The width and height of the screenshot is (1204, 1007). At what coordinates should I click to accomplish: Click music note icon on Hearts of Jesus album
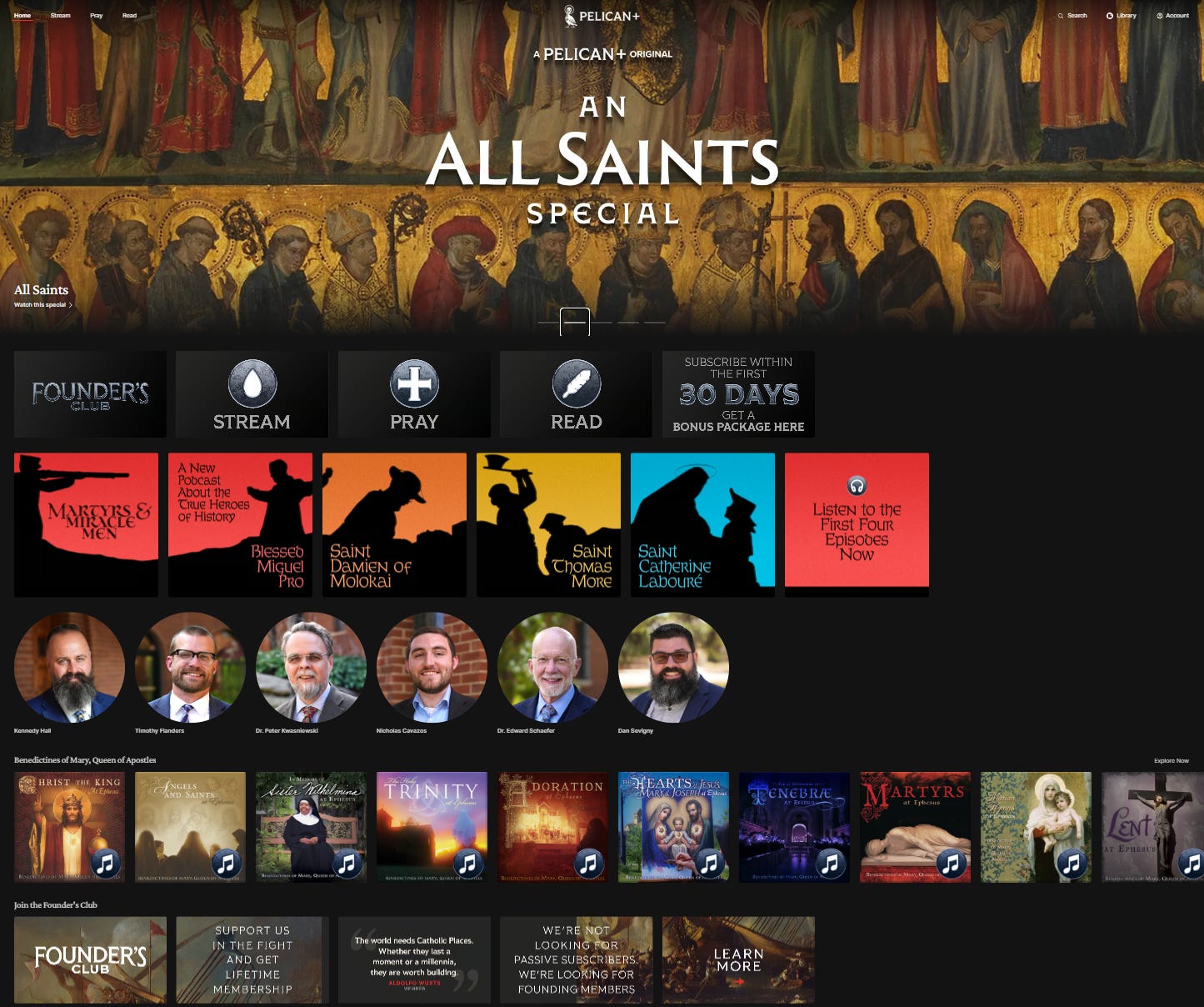pos(709,863)
